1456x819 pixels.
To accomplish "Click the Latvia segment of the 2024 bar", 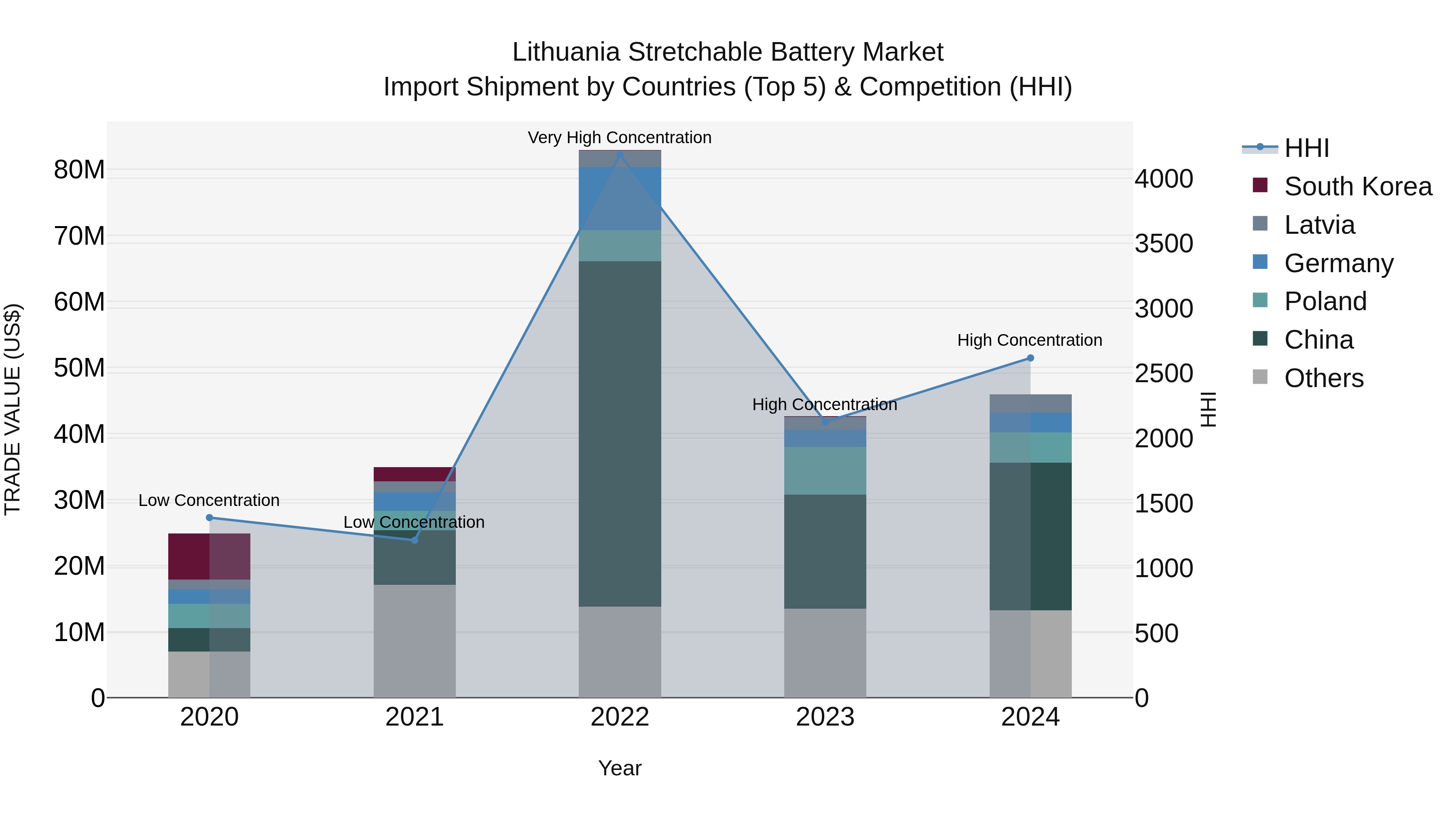I will 1031,404.
